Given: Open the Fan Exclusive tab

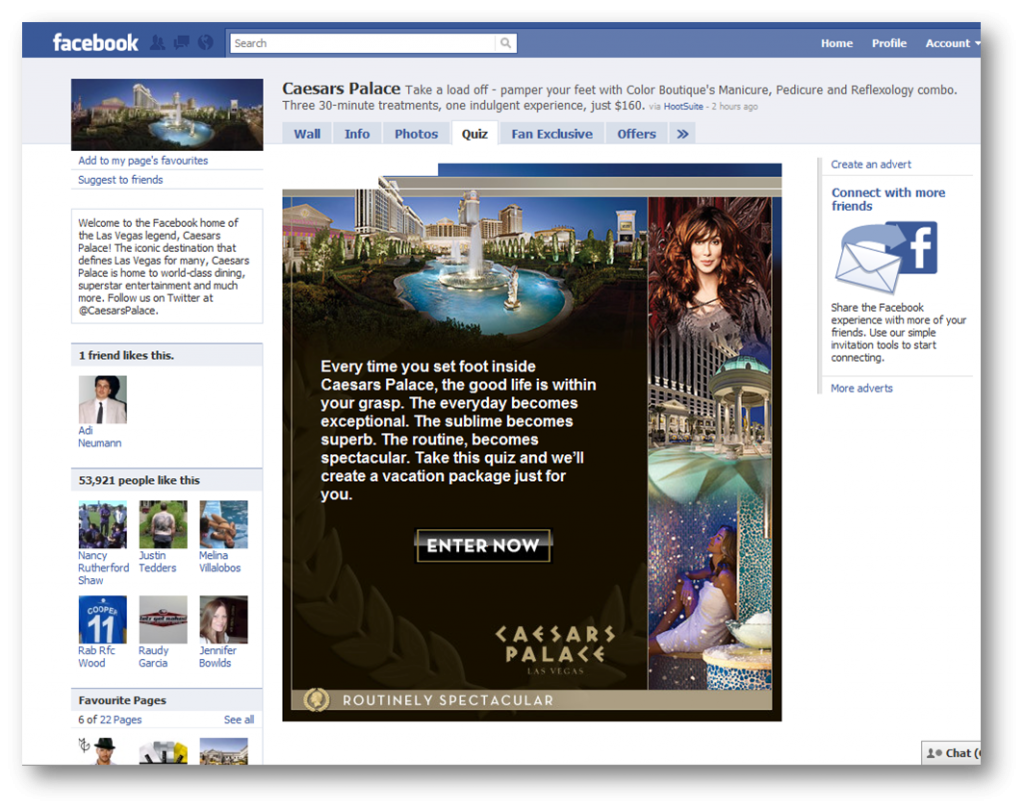Looking at the screenshot, I should 552,134.
